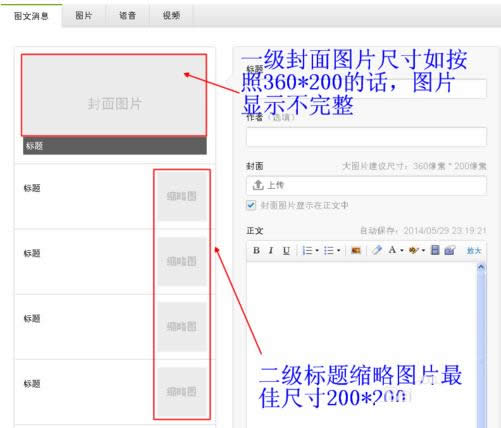Image resolution: width=501 pixels, height=428 pixels.
Task: Click the editor scrollbar up arrow
Action: 481,267
